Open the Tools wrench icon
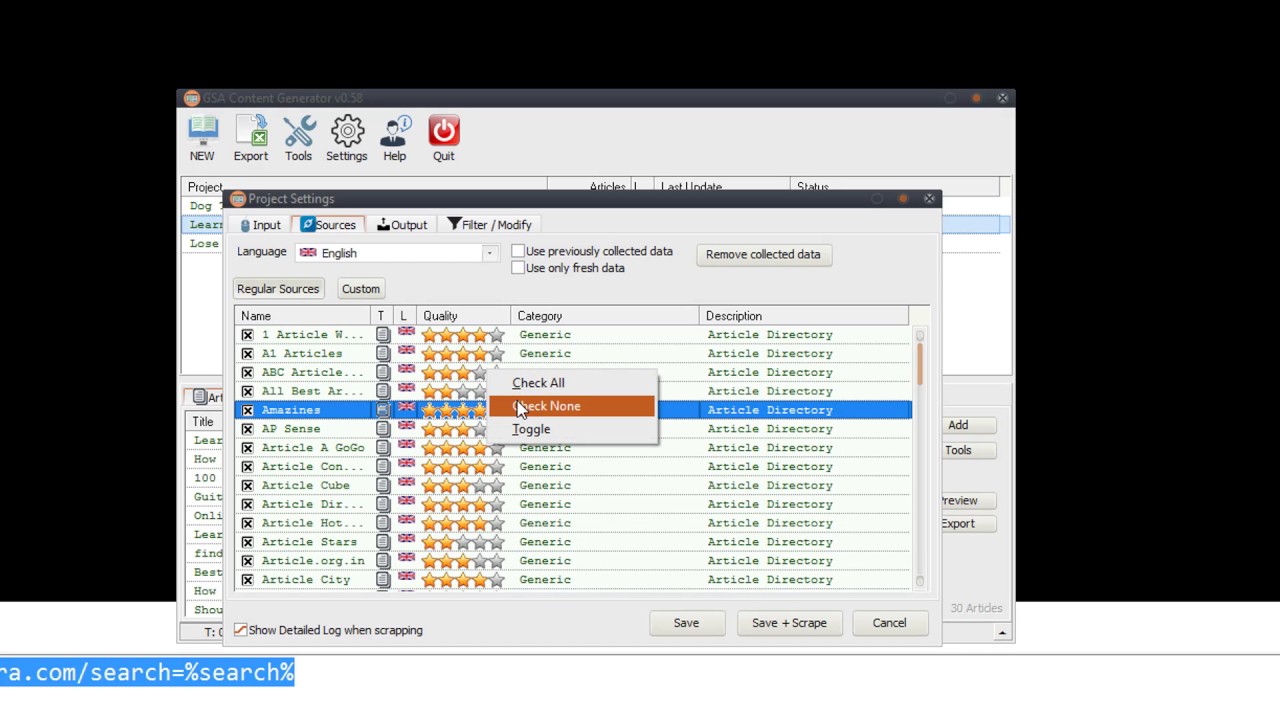Image resolution: width=1280 pixels, height=720 pixels. pos(299,138)
